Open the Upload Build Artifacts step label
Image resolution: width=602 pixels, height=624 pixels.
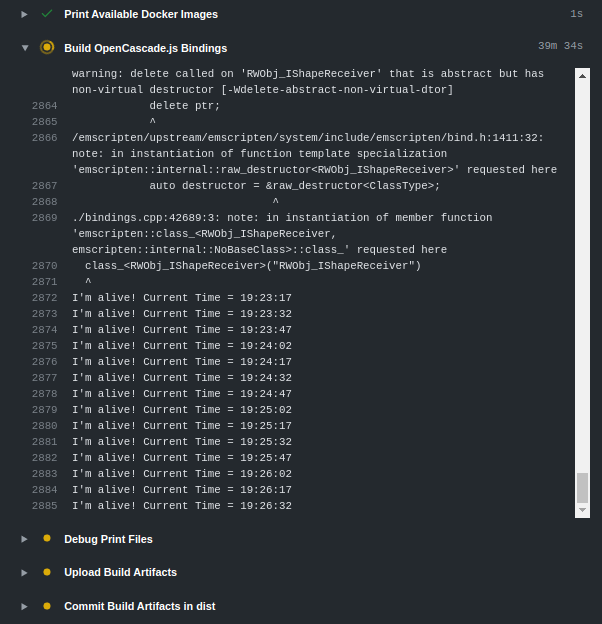[x=121, y=572]
